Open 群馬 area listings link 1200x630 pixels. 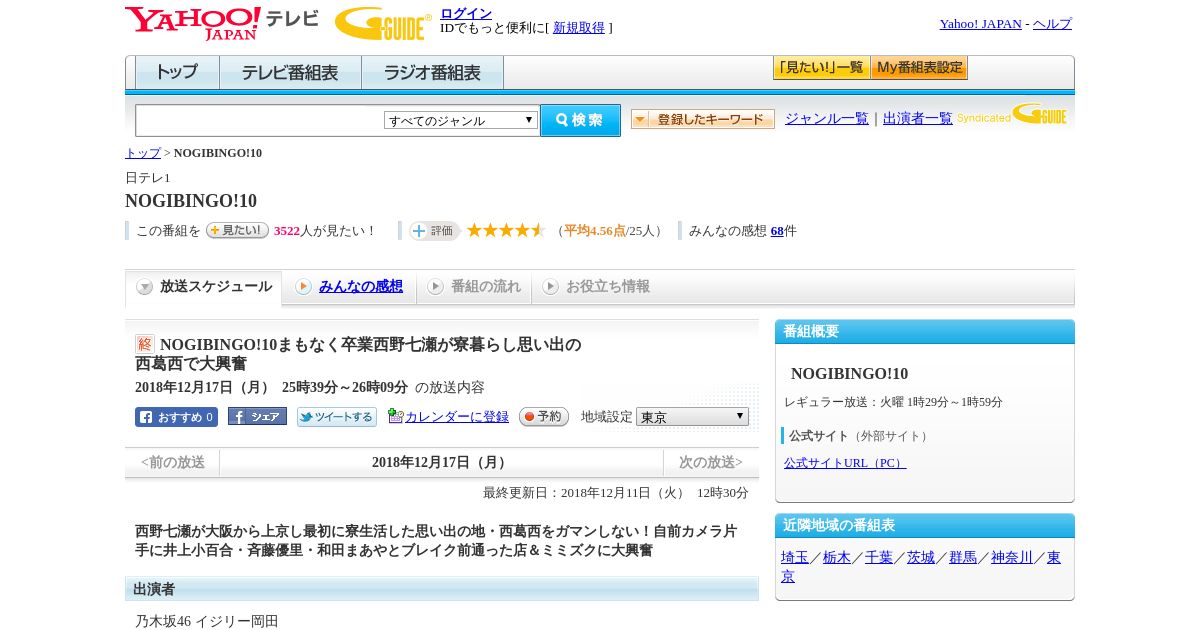[x=963, y=557]
